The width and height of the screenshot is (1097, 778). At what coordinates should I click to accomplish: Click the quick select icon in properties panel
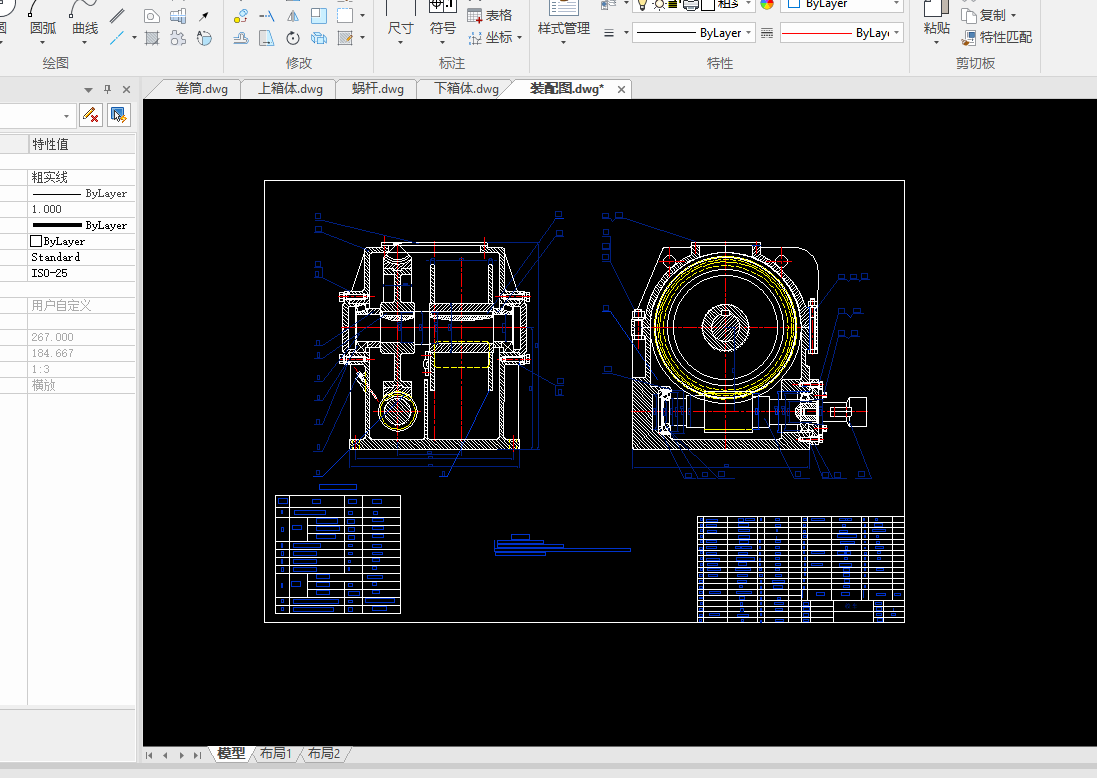point(118,114)
